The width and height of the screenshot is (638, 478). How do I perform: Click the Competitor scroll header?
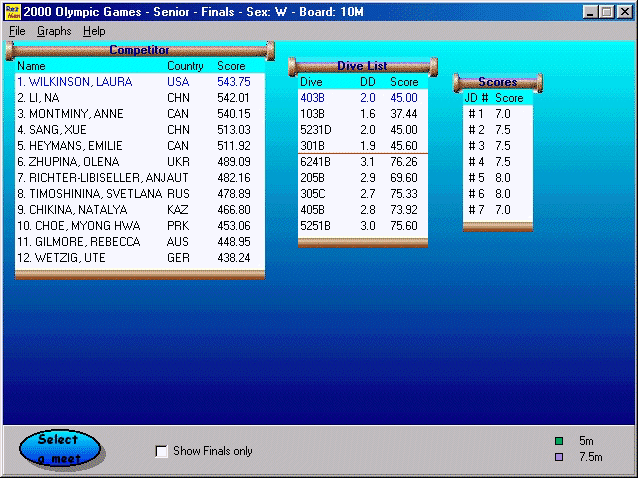pyautogui.click(x=140, y=50)
